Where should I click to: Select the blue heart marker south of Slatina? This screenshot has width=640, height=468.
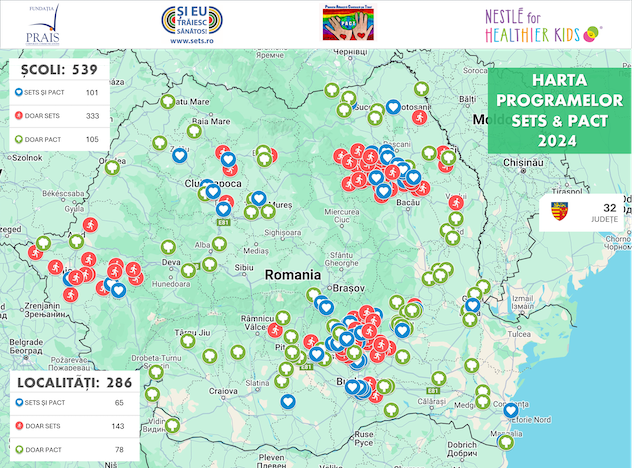288,401
